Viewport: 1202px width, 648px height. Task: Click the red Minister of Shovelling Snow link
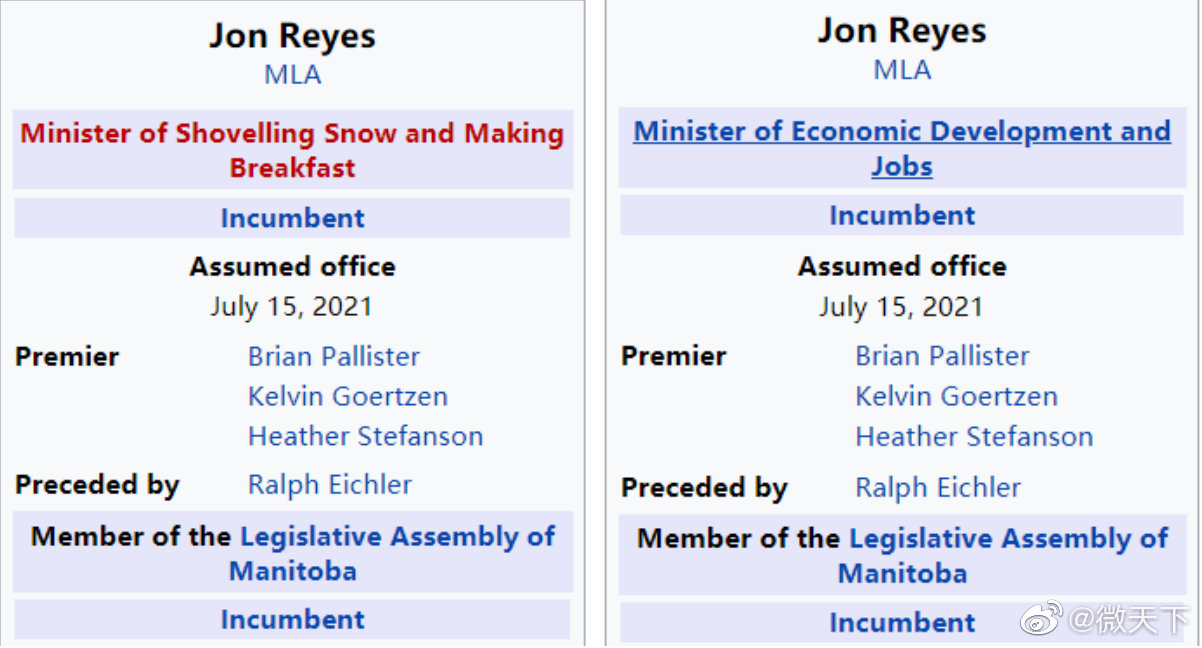pos(292,134)
